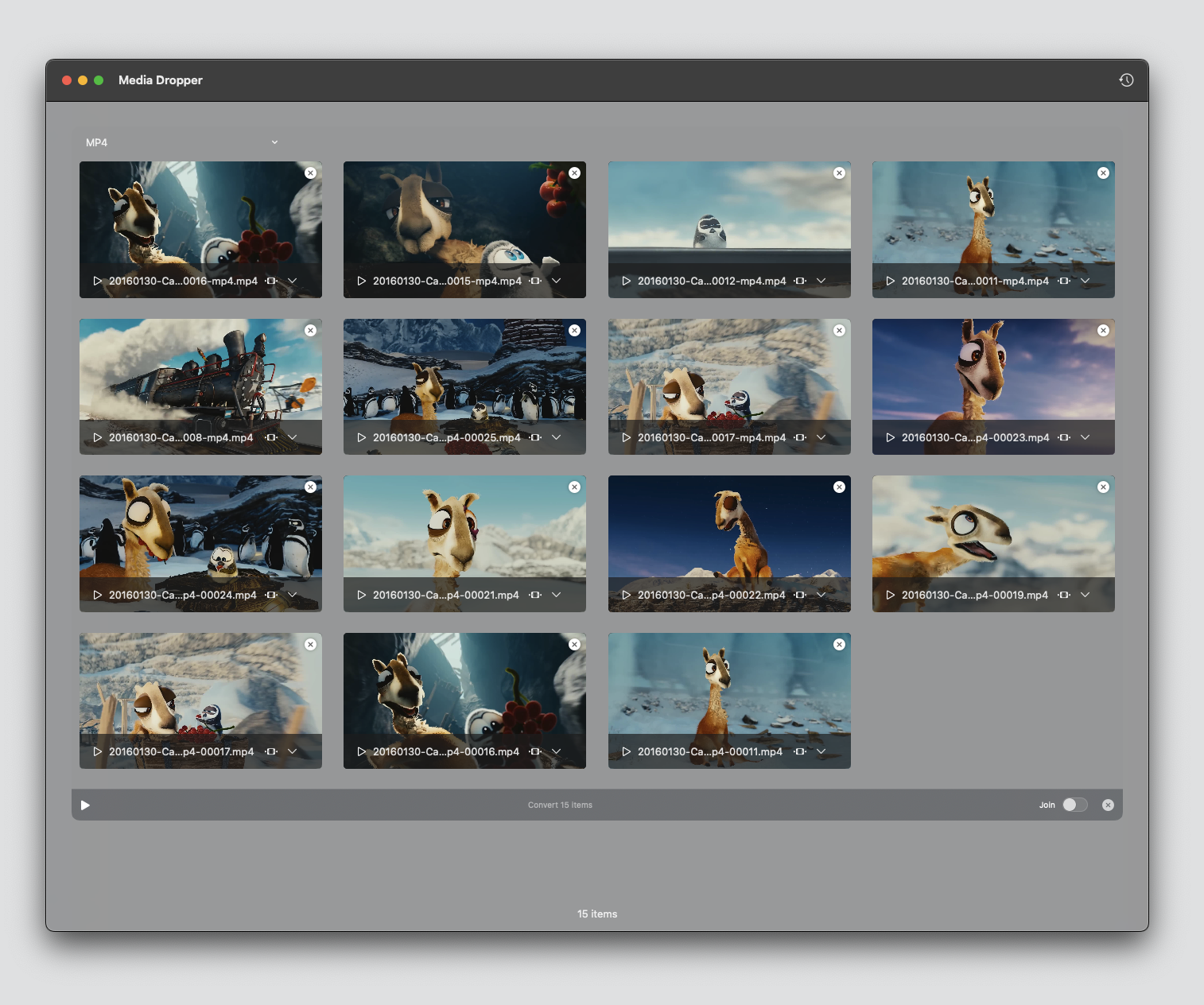Remove p4-00024.mp4 from the list

click(310, 487)
